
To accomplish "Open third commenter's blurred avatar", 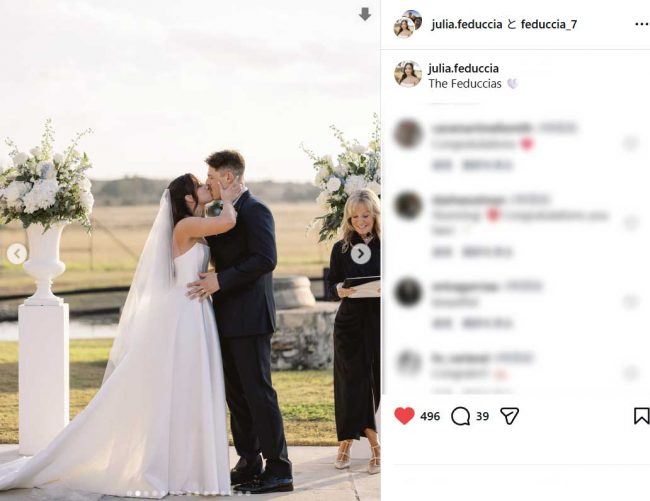I will pos(408,292).
